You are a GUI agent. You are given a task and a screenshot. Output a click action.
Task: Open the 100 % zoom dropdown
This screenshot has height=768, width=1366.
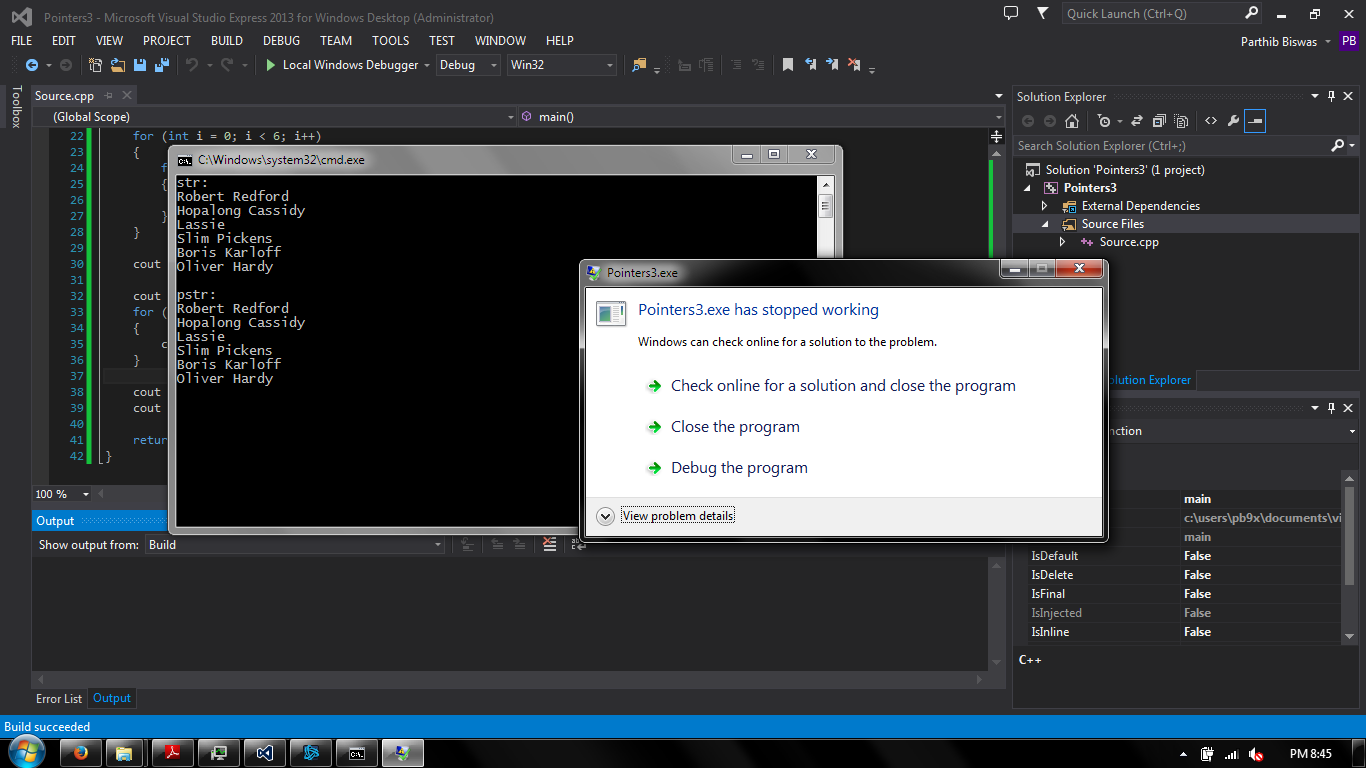coord(85,494)
